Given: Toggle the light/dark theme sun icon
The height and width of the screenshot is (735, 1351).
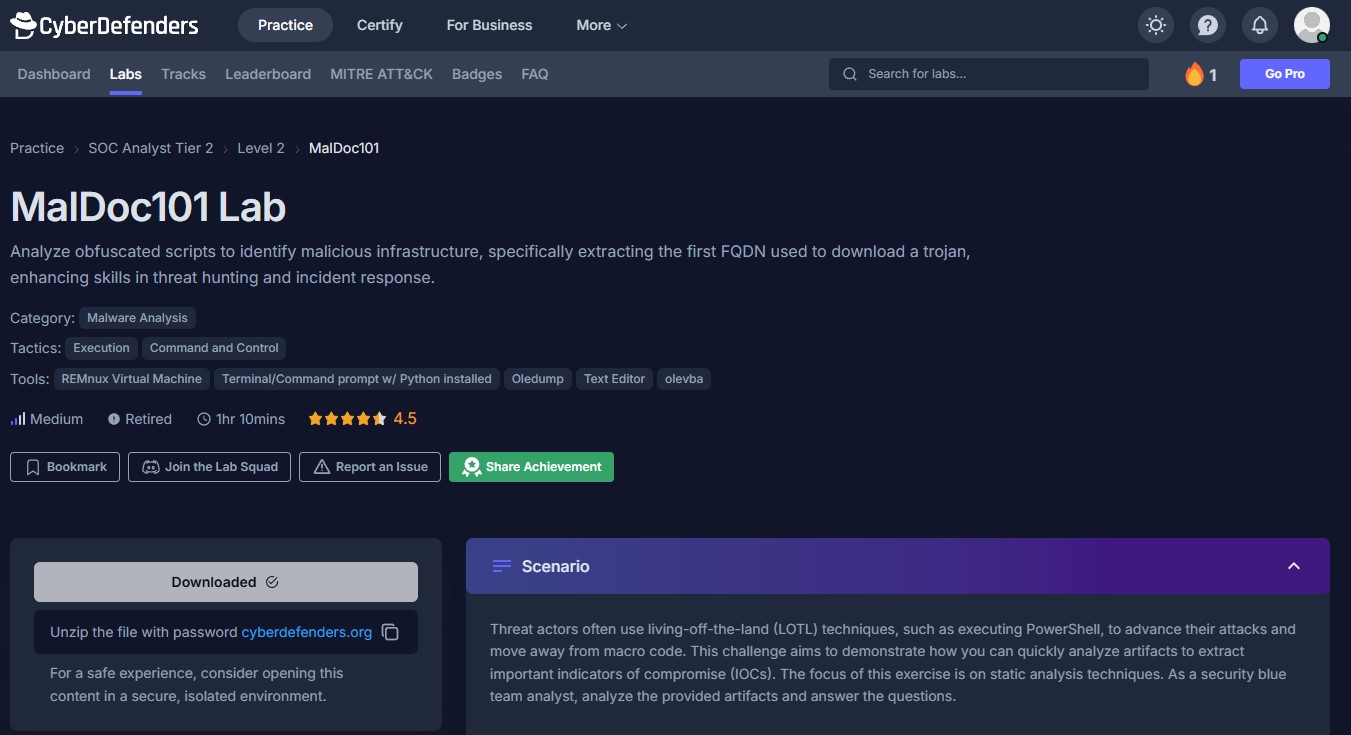Looking at the screenshot, I should click(1156, 25).
